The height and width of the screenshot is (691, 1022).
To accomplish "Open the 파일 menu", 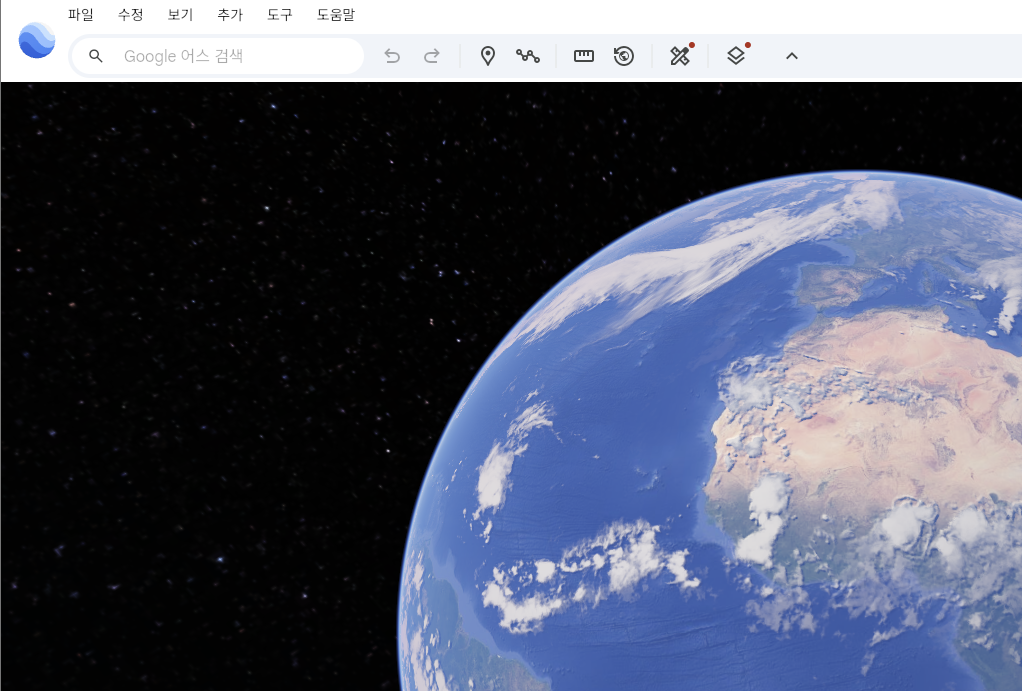I will [81, 14].
